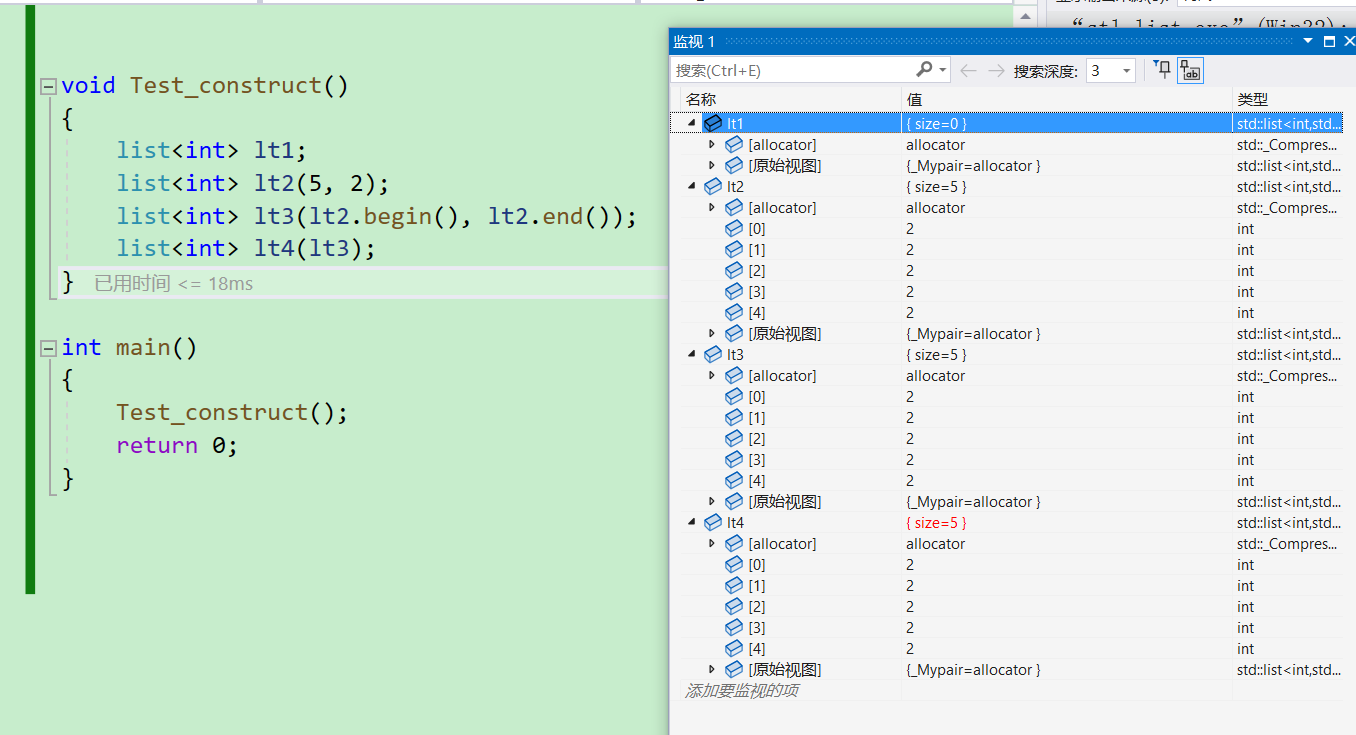1356x735 pixels.
Task: Click the '已用时间 <= 18ms' elapsed time hint
Action: 173,284
